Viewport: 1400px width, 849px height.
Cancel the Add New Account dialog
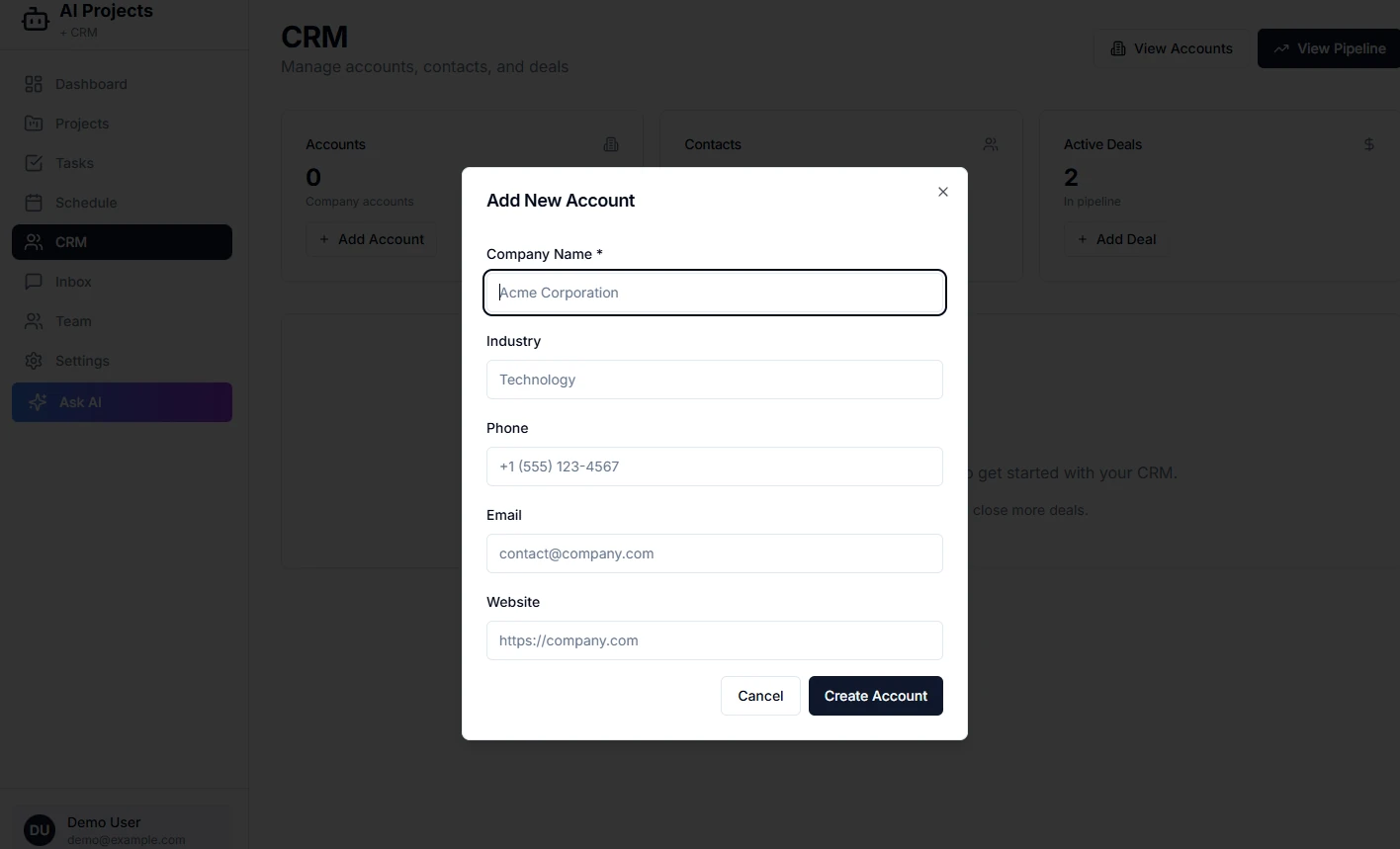click(759, 695)
